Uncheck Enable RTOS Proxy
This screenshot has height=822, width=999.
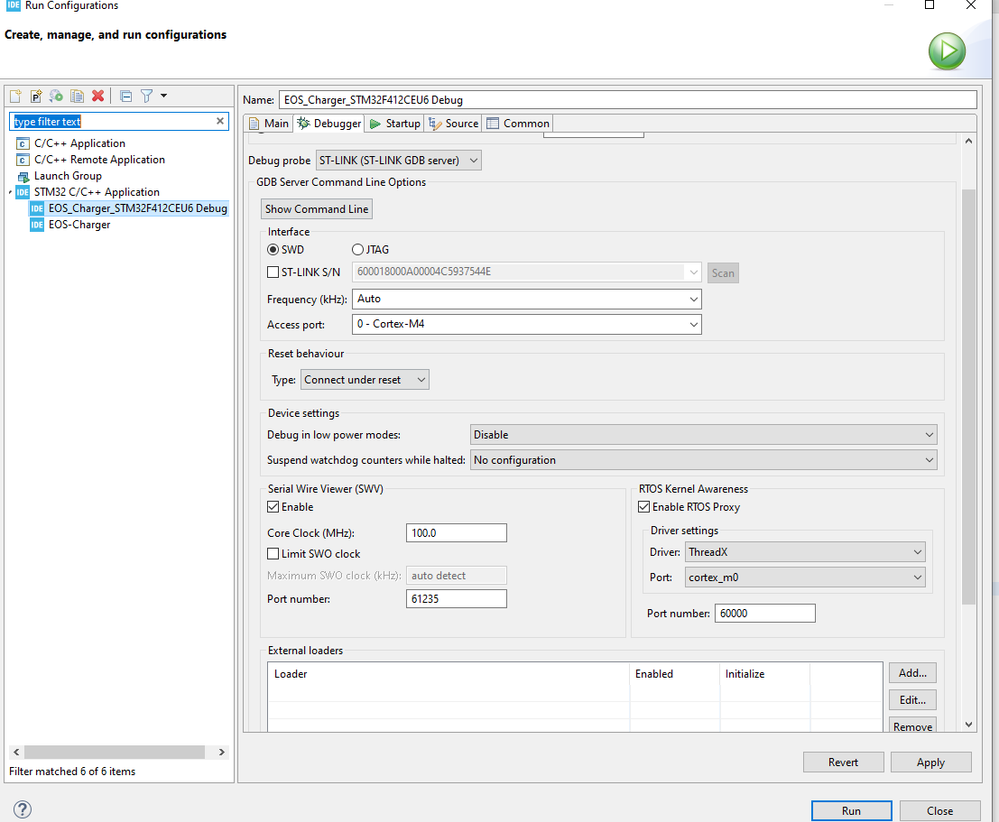[x=644, y=507]
